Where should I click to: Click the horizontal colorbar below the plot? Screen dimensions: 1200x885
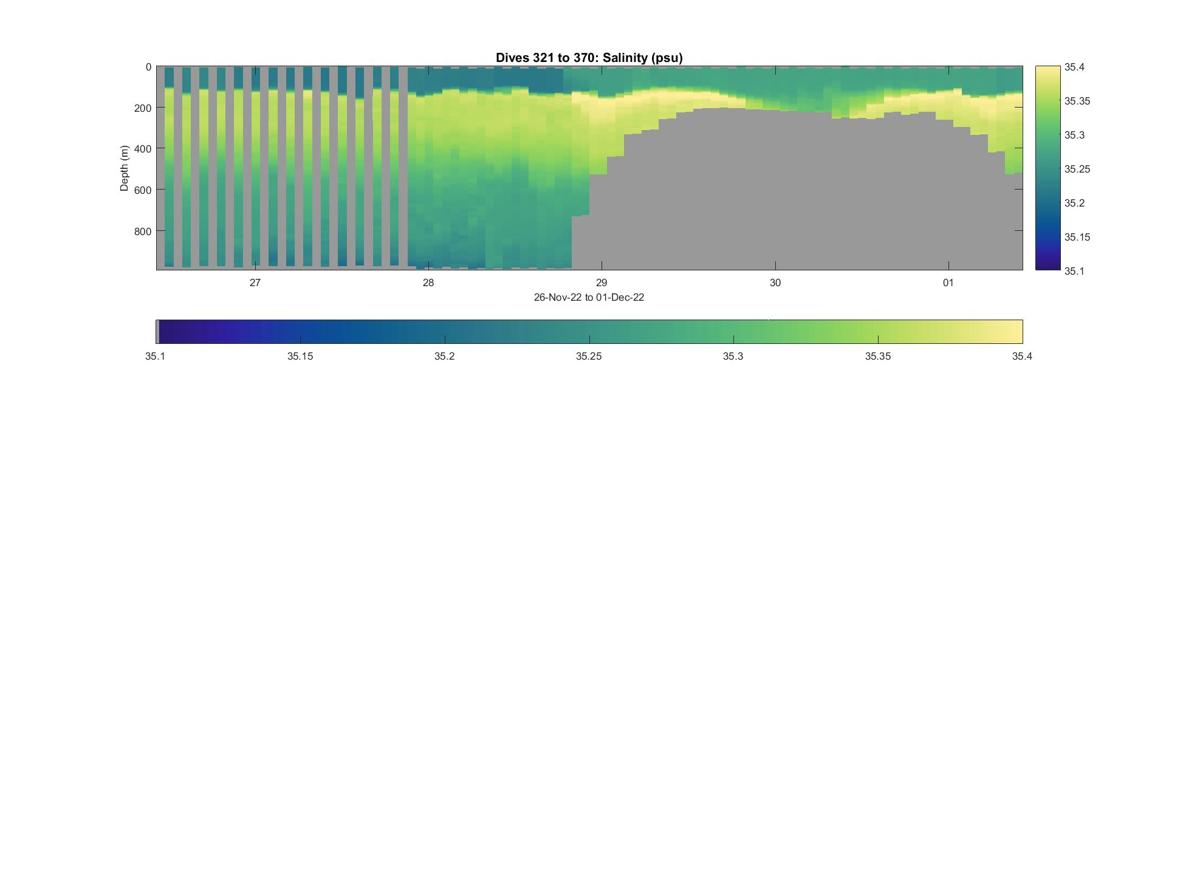(x=589, y=332)
